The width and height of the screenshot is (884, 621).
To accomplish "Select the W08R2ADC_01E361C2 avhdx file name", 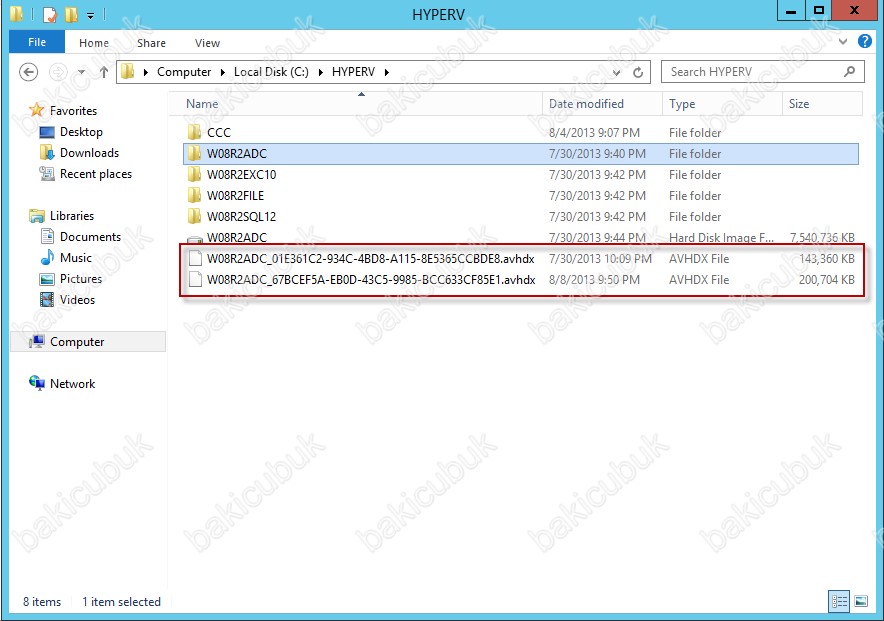I will pos(370,259).
